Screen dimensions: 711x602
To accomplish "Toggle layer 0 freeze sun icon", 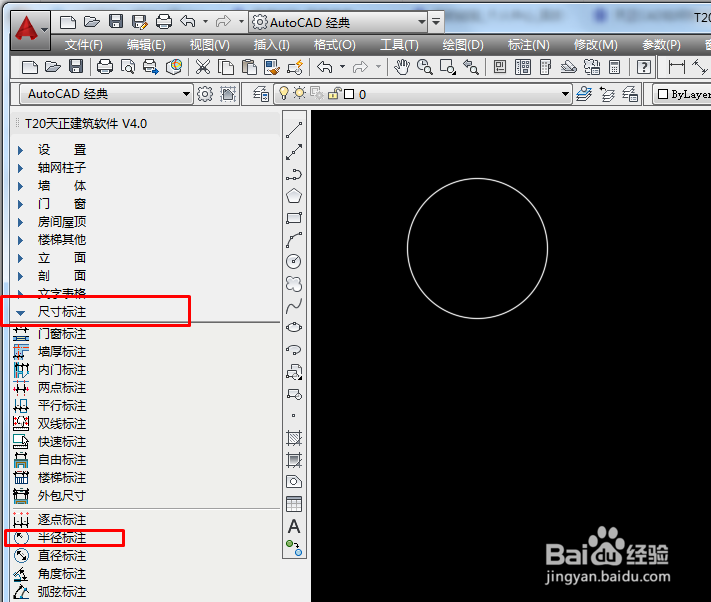I will pyautogui.click(x=299, y=93).
